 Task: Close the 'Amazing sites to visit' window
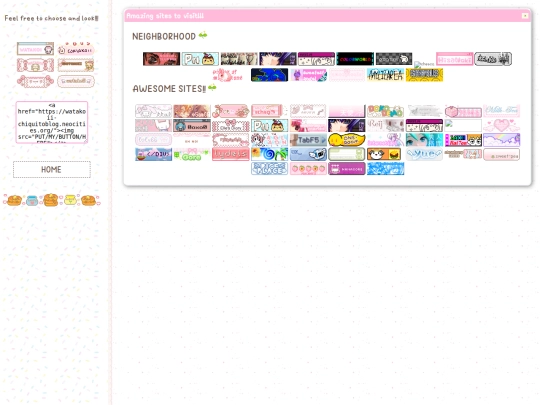pyautogui.click(x=525, y=16)
